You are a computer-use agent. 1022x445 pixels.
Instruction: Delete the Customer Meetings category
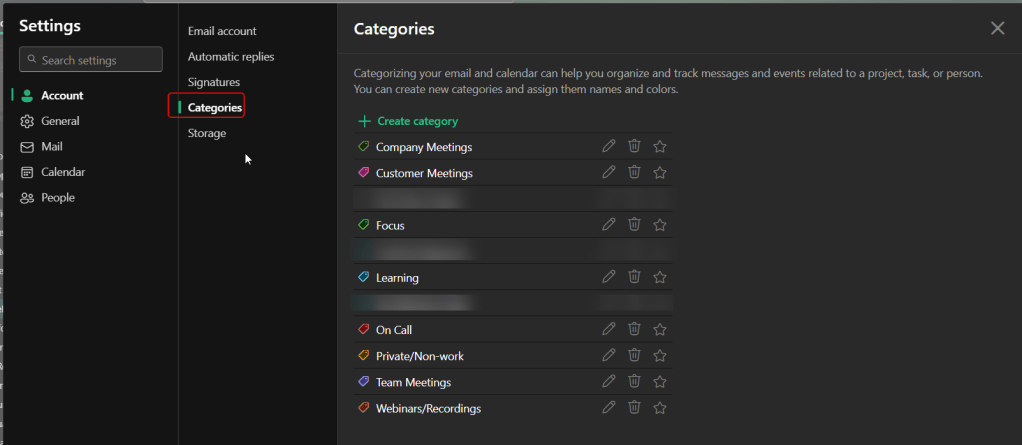(x=634, y=172)
